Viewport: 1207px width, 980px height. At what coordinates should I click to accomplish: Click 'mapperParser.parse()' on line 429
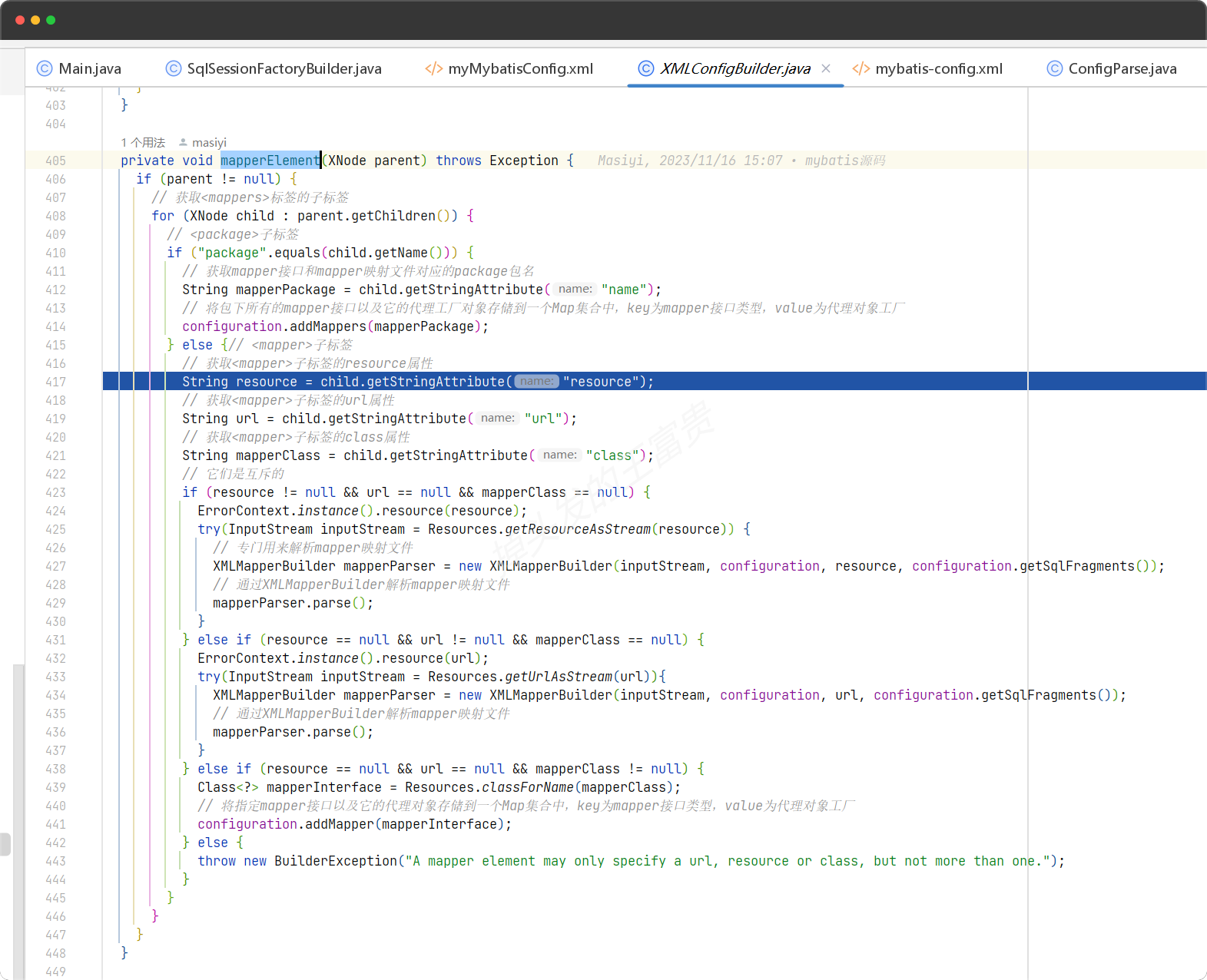point(290,603)
